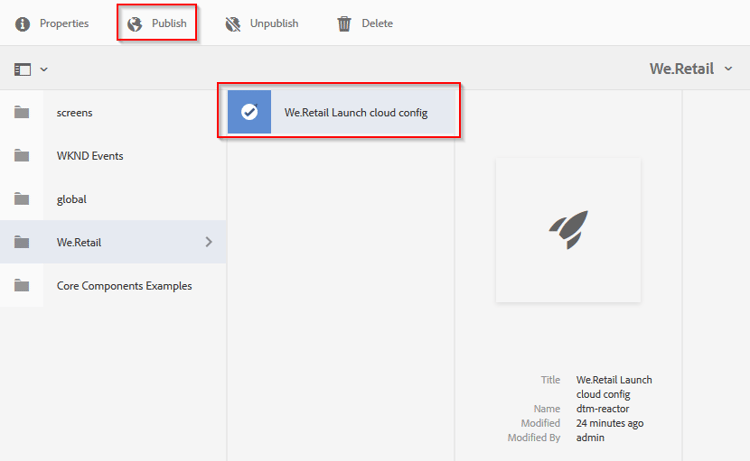The width and height of the screenshot is (750, 461).
Task: Select the screens folder icon
Action: [22, 112]
